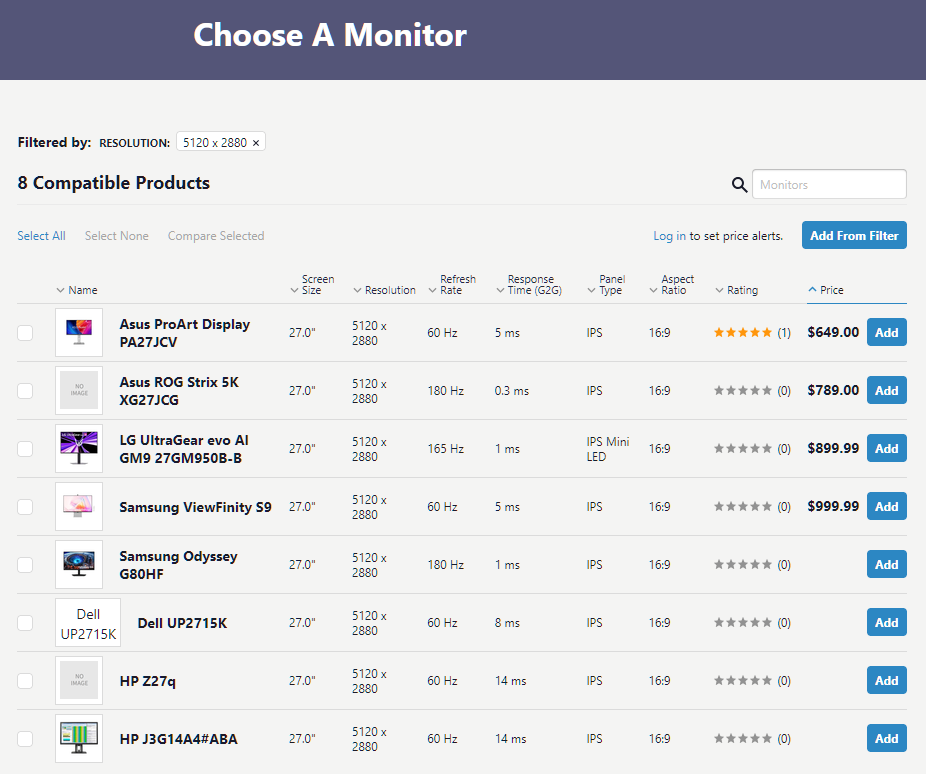Image resolution: width=926 pixels, height=774 pixels.
Task: Add the Asus ProArt Display PA27JCV
Action: pos(886,332)
